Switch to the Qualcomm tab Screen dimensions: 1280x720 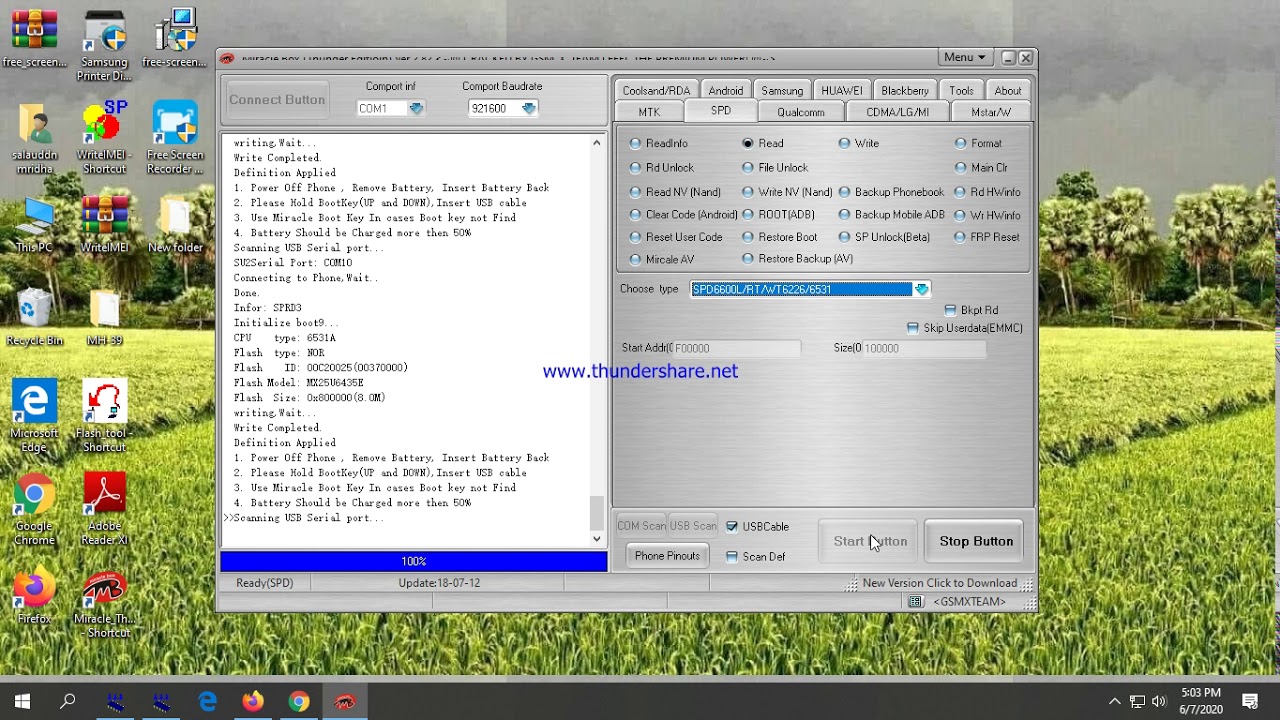pyautogui.click(x=801, y=112)
